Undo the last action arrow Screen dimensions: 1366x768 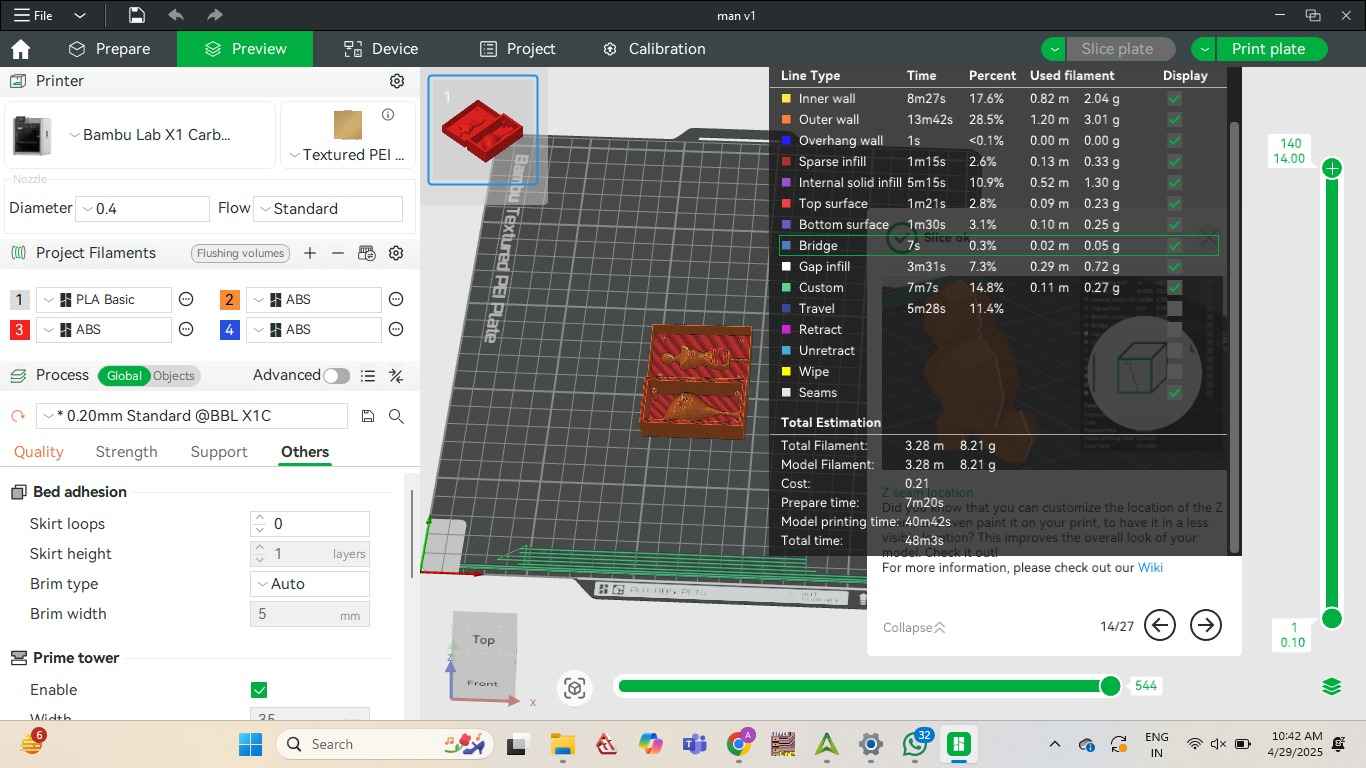[x=176, y=15]
